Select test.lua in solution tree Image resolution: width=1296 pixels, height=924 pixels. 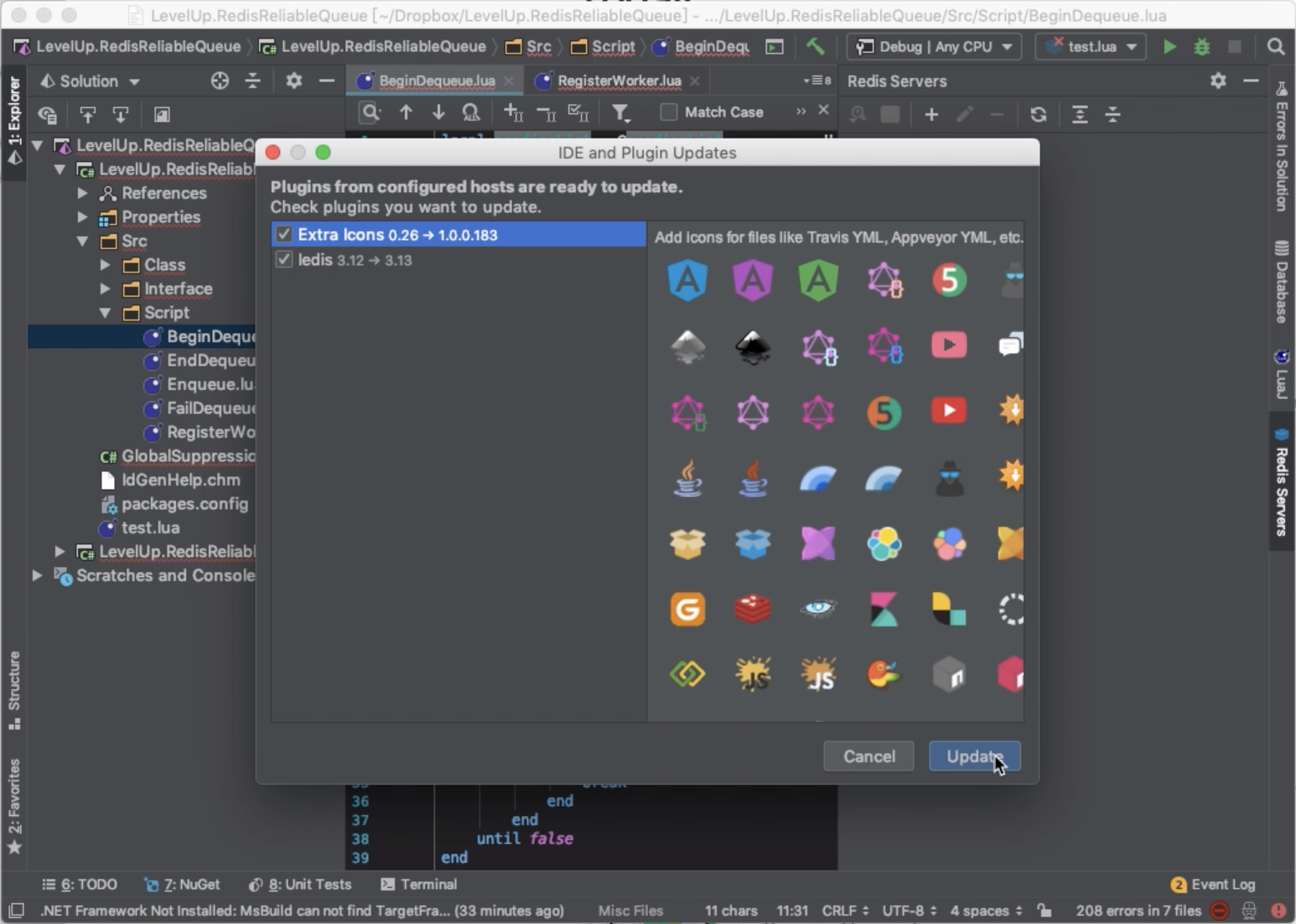[139, 527]
